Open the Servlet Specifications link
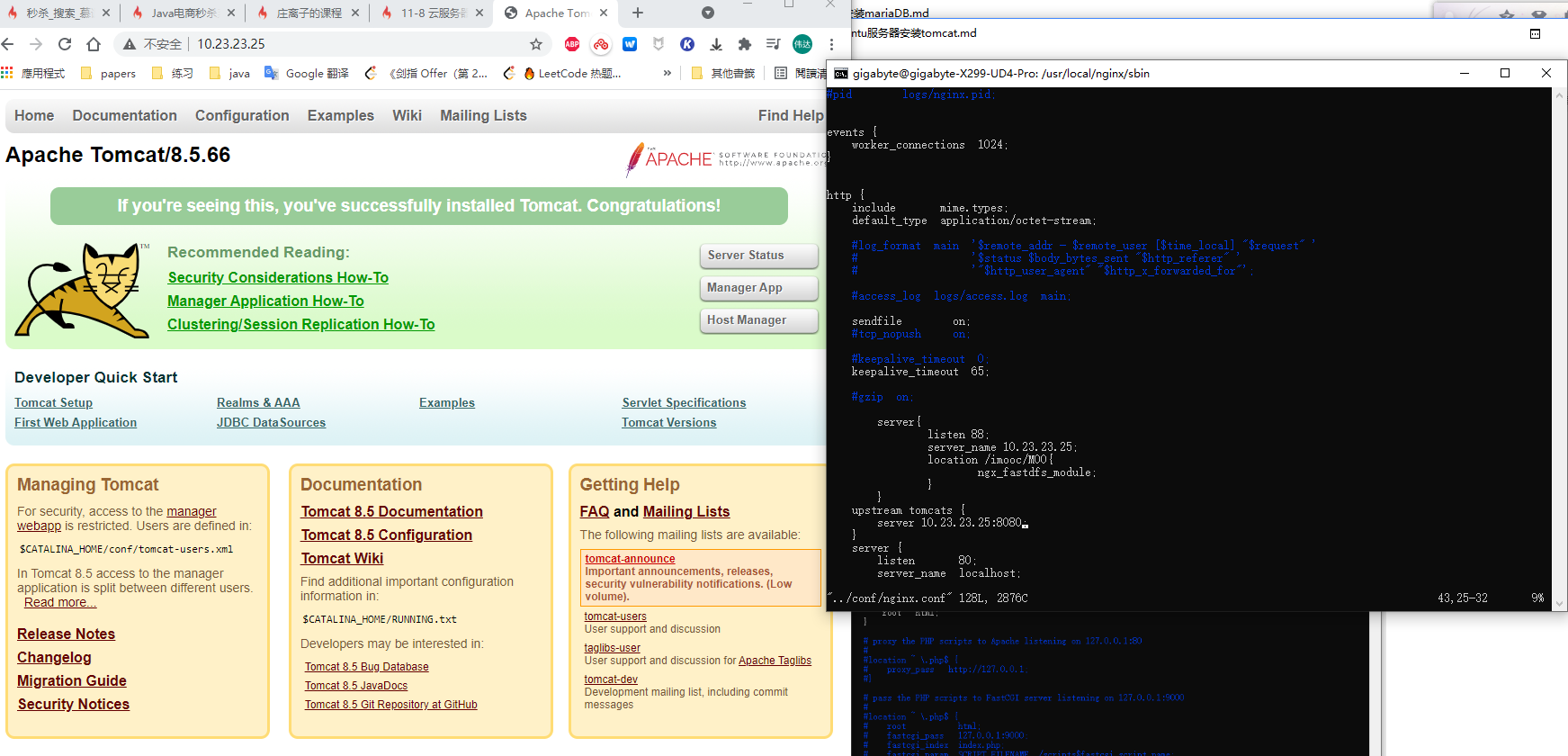1568x756 pixels. tap(684, 403)
